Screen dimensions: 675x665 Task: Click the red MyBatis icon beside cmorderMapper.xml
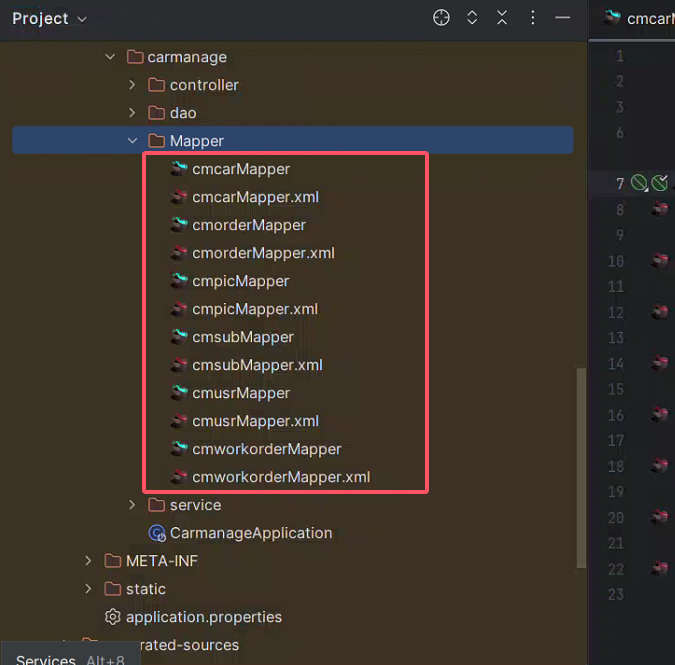click(x=179, y=253)
